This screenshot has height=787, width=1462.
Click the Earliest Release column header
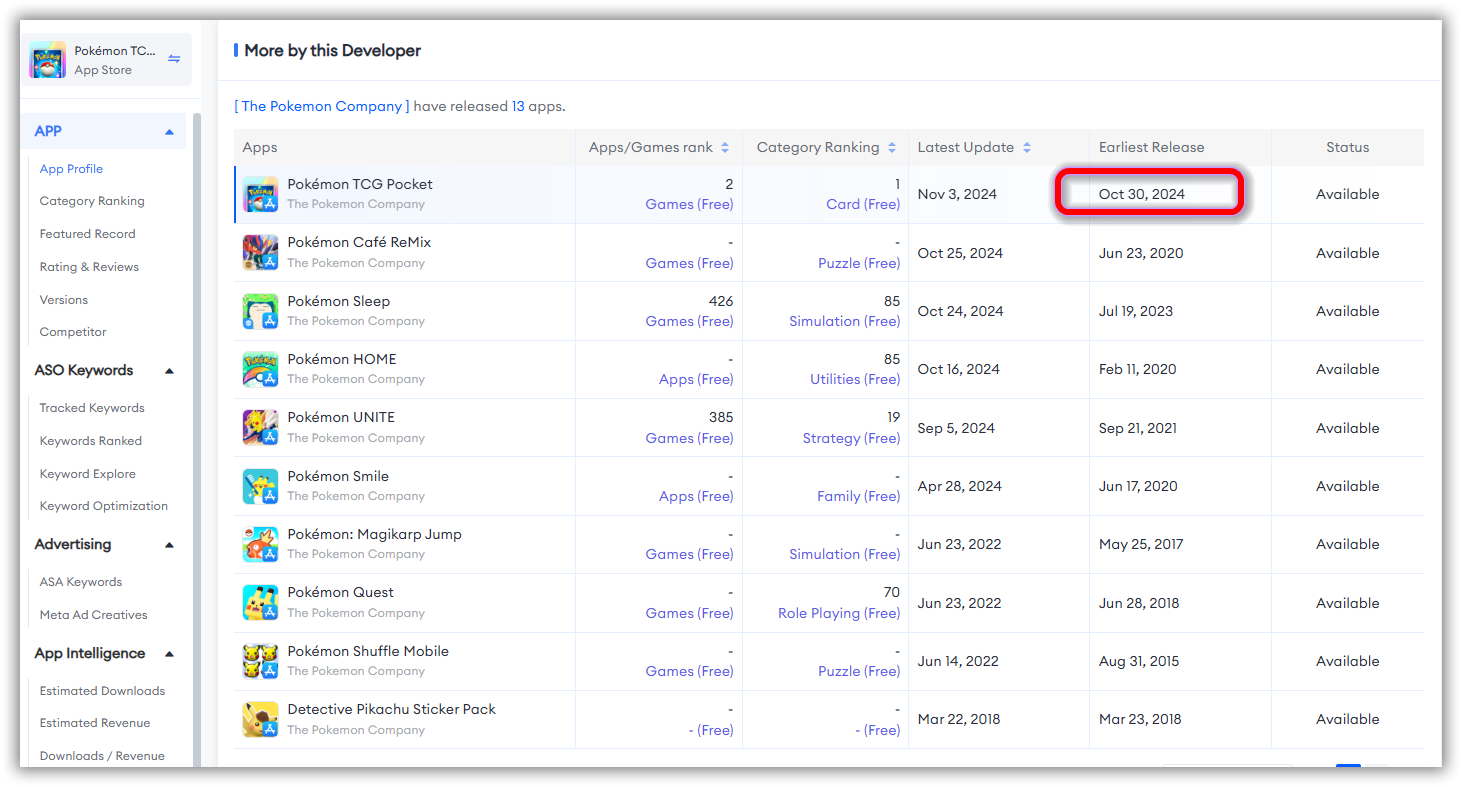coord(1151,147)
